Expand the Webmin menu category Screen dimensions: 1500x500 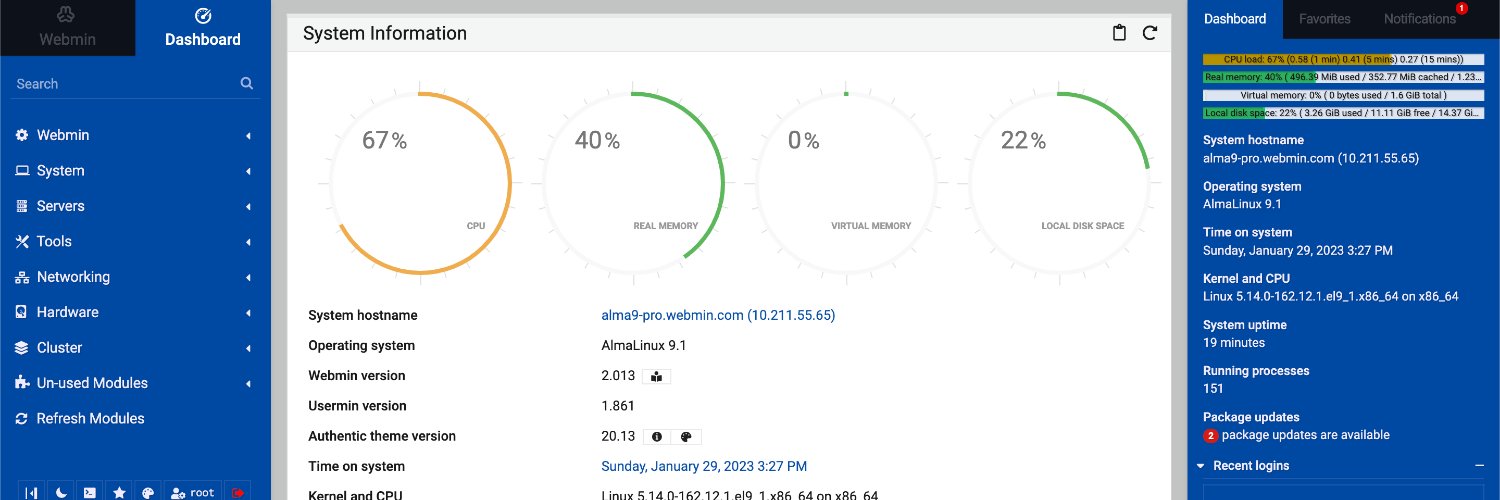tap(135, 135)
